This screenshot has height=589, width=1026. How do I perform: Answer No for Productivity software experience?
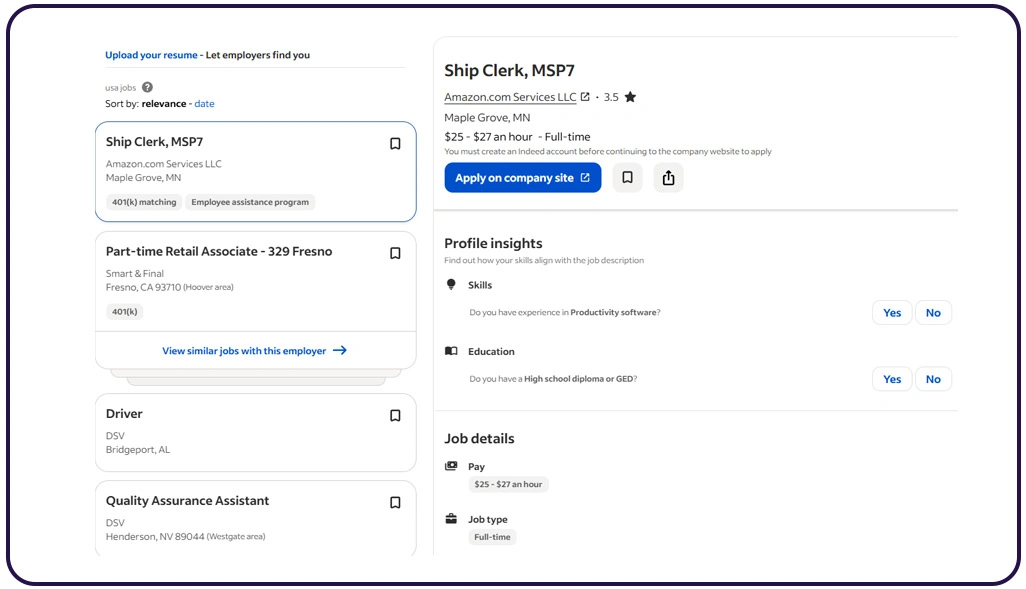tap(933, 313)
